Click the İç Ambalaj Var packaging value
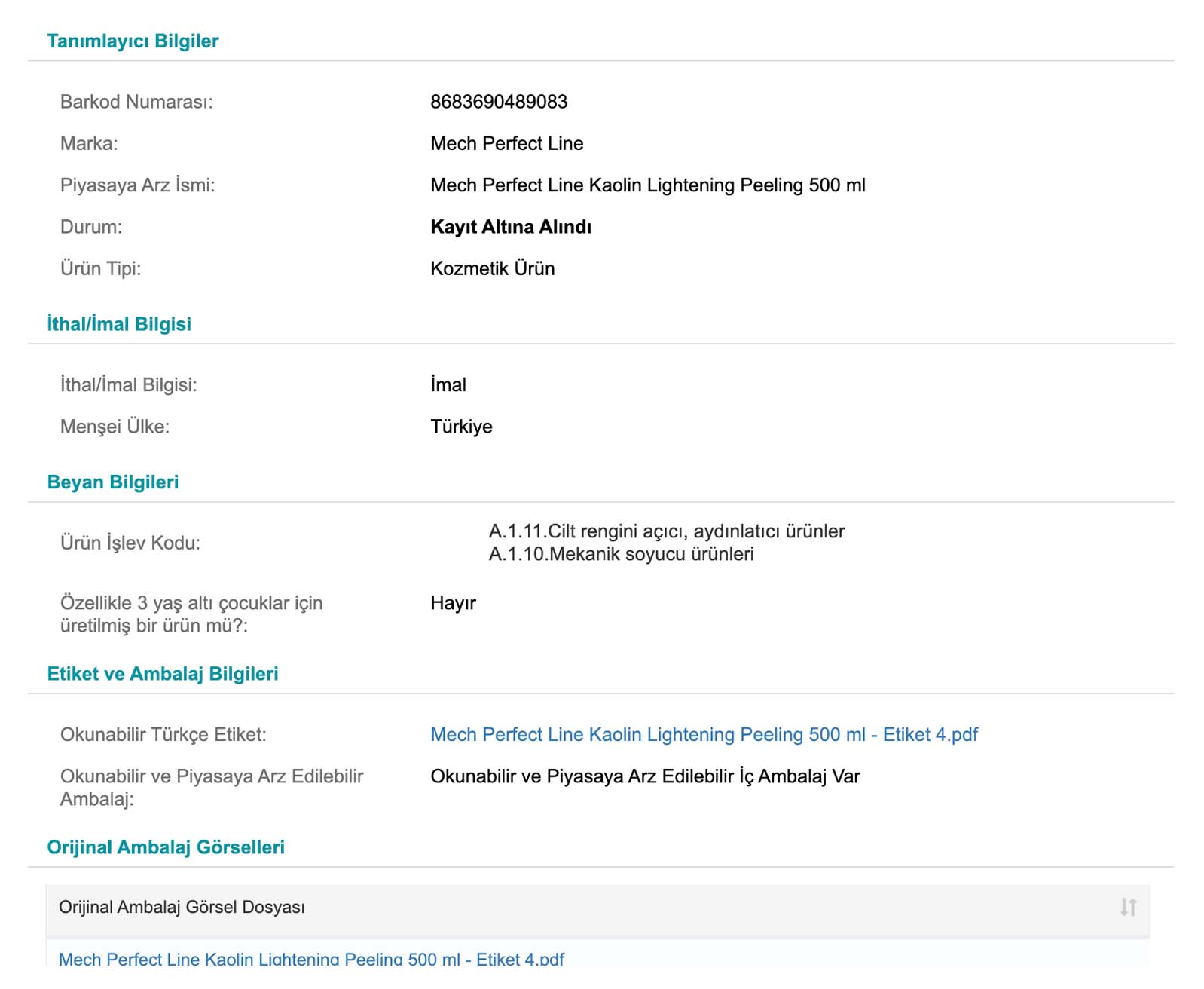This screenshot has height=989, width=1204. tap(645, 776)
